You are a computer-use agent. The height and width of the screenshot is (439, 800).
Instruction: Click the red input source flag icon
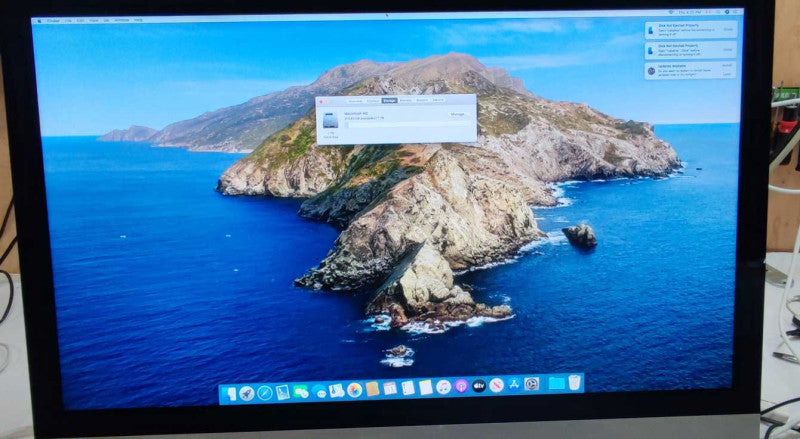pos(708,12)
